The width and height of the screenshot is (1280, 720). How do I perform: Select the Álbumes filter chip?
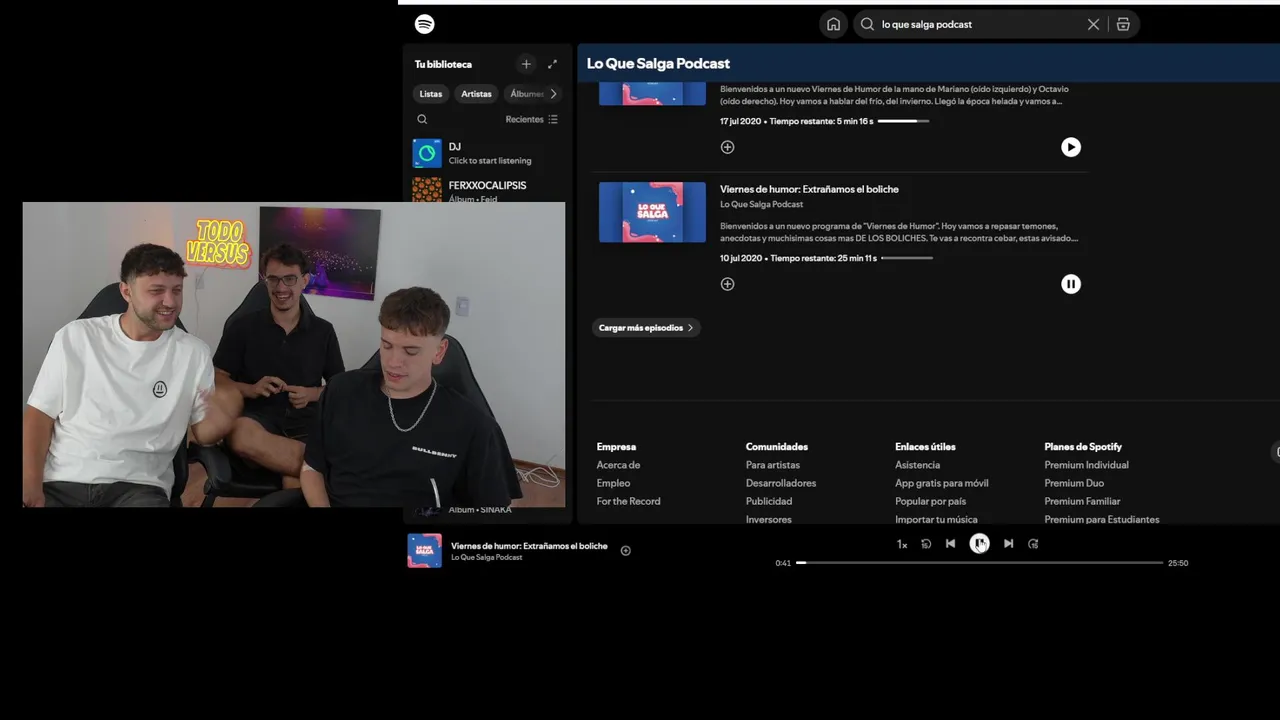click(526, 94)
